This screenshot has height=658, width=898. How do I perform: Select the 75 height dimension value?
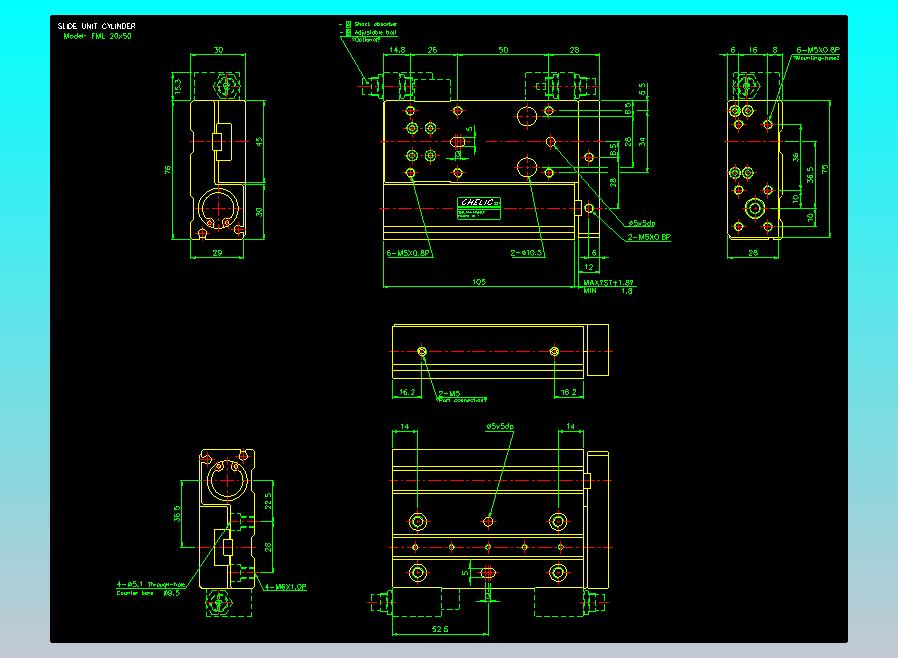pos(825,170)
